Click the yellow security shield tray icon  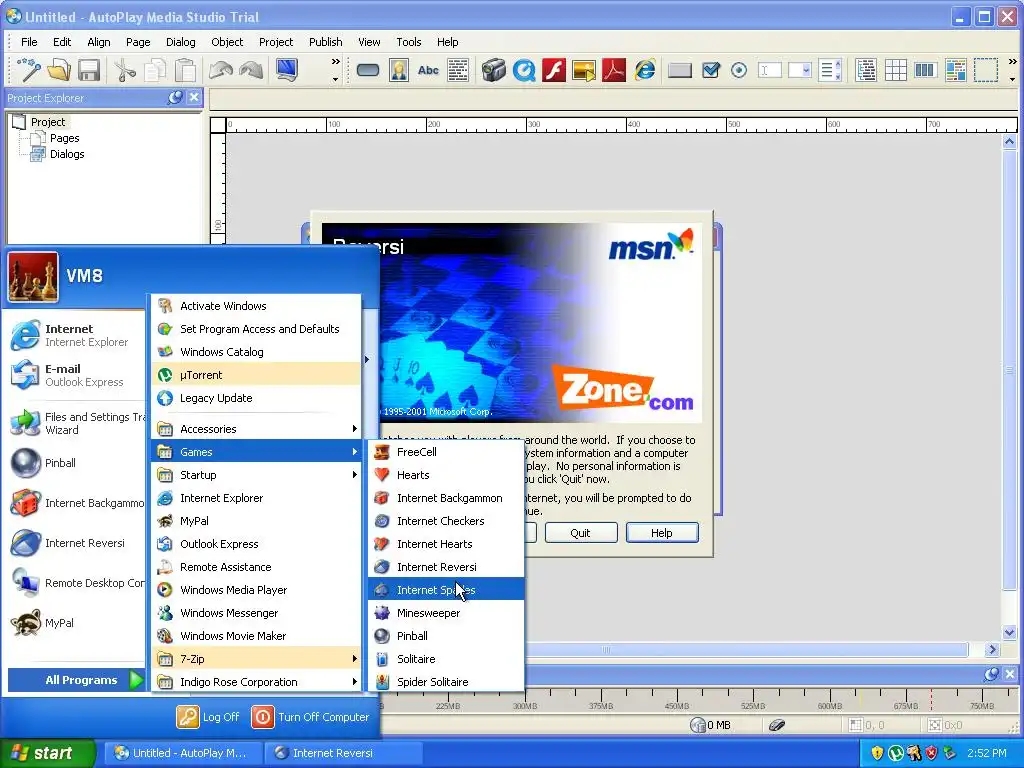877,753
